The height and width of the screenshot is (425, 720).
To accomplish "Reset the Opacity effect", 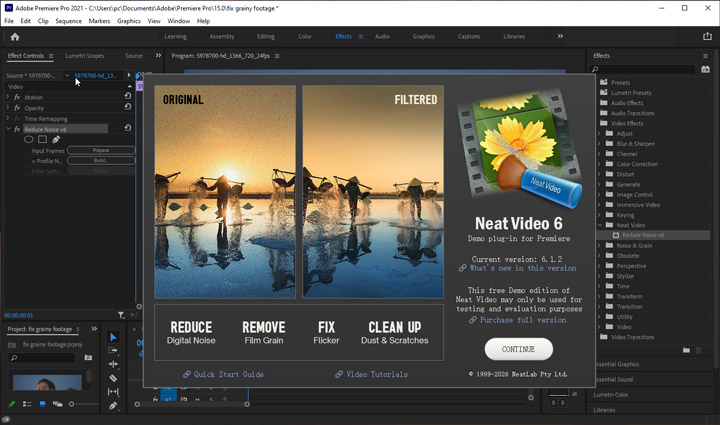I will tap(128, 106).
